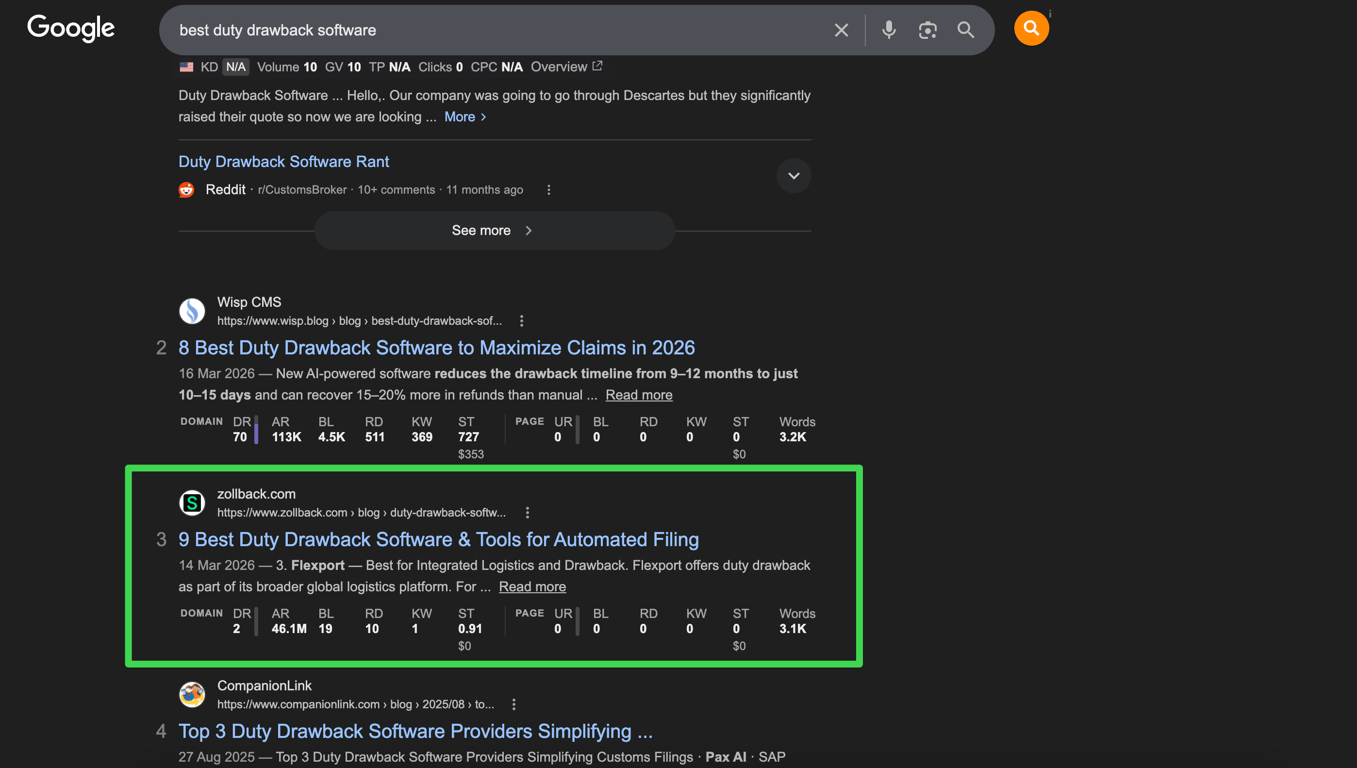Image resolution: width=1357 pixels, height=768 pixels.
Task: Open 9 Best Duty Drawback Software & Tools result
Action: [439, 540]
